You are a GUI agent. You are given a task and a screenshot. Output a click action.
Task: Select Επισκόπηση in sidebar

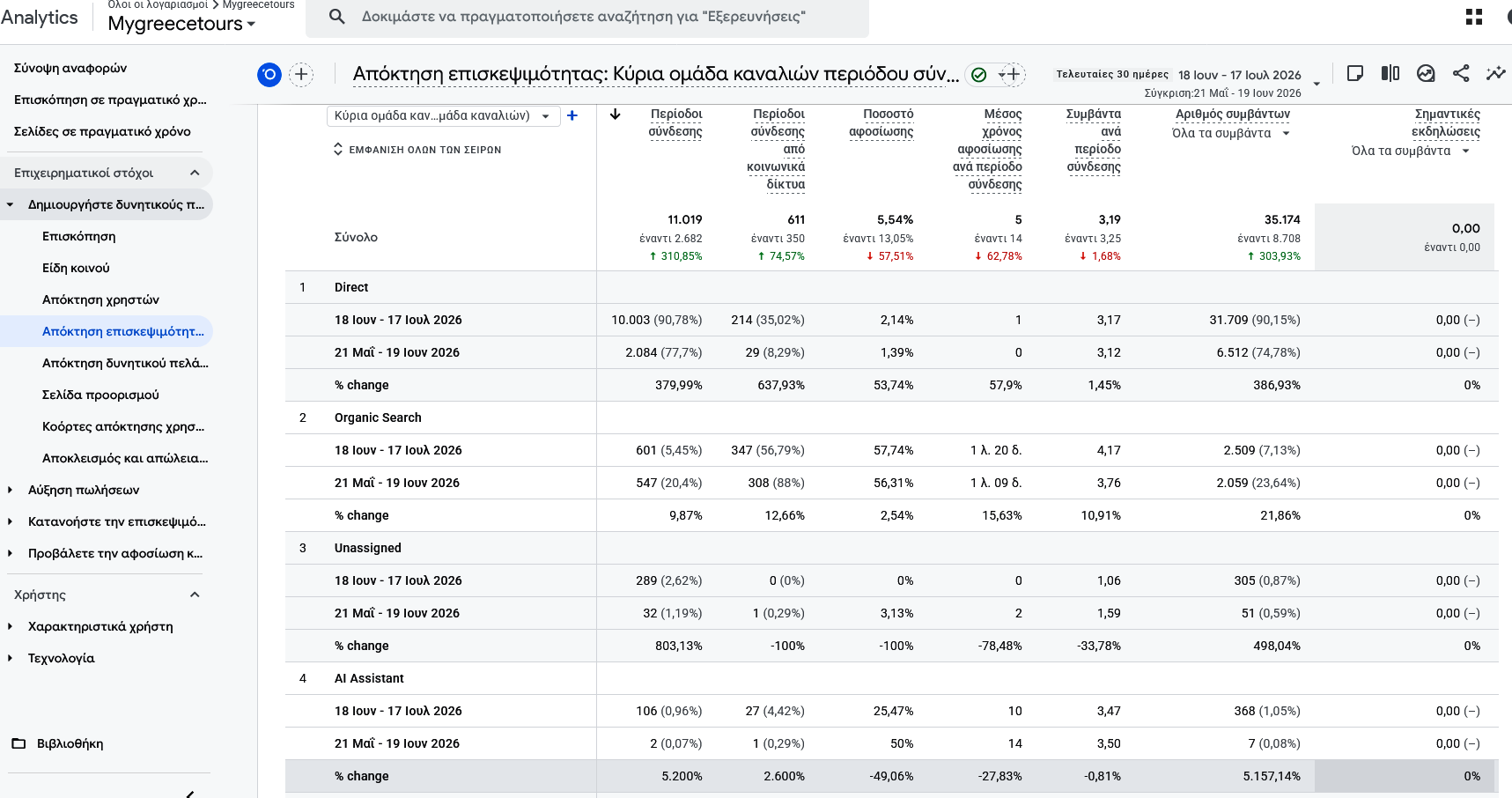click(78, 236)
